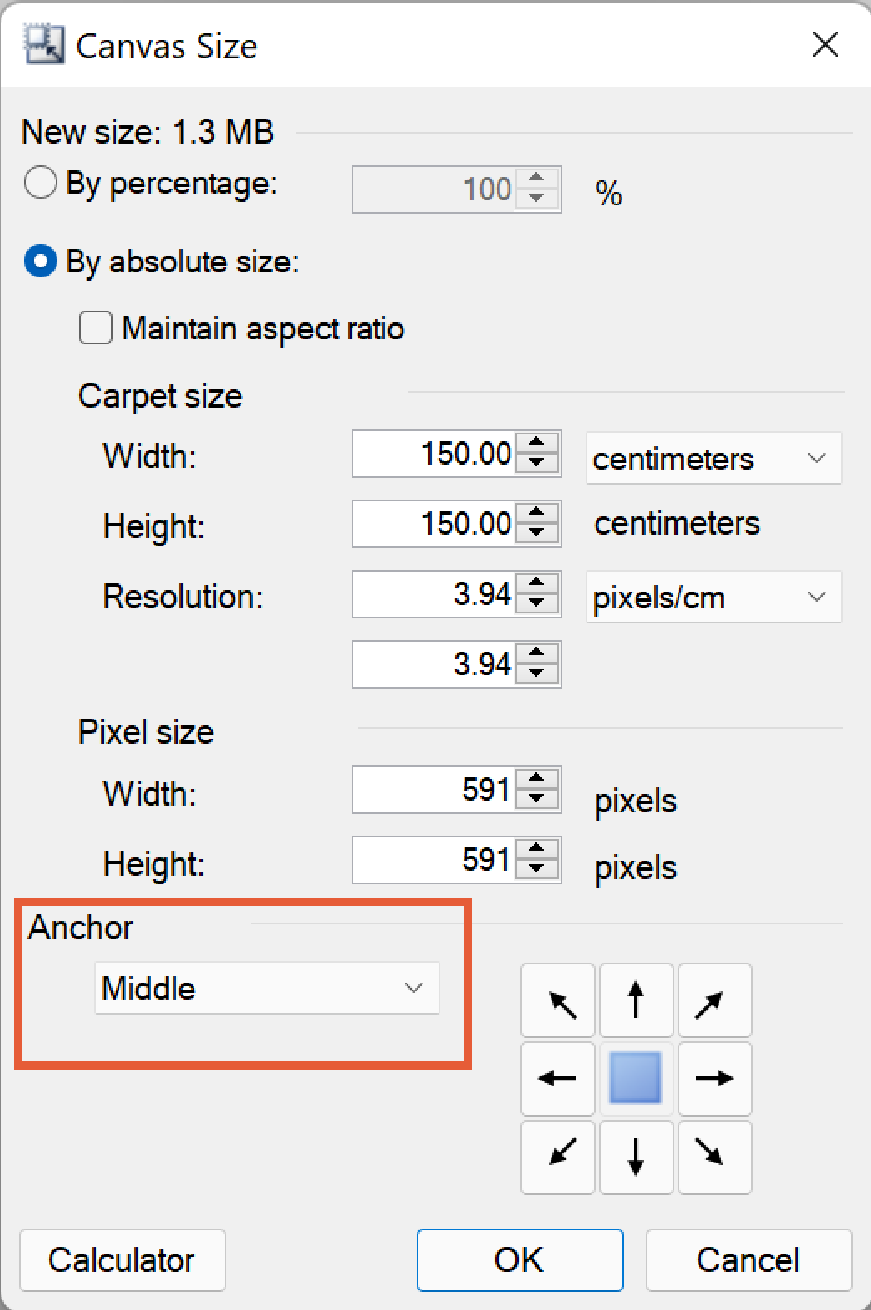Open the Calculator button

coord(122,1260)
